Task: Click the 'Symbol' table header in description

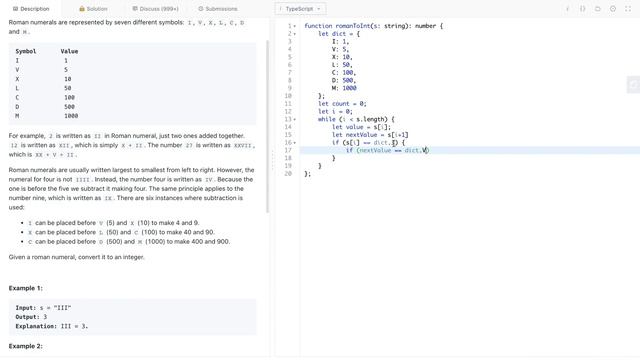Action: (26, 51)
